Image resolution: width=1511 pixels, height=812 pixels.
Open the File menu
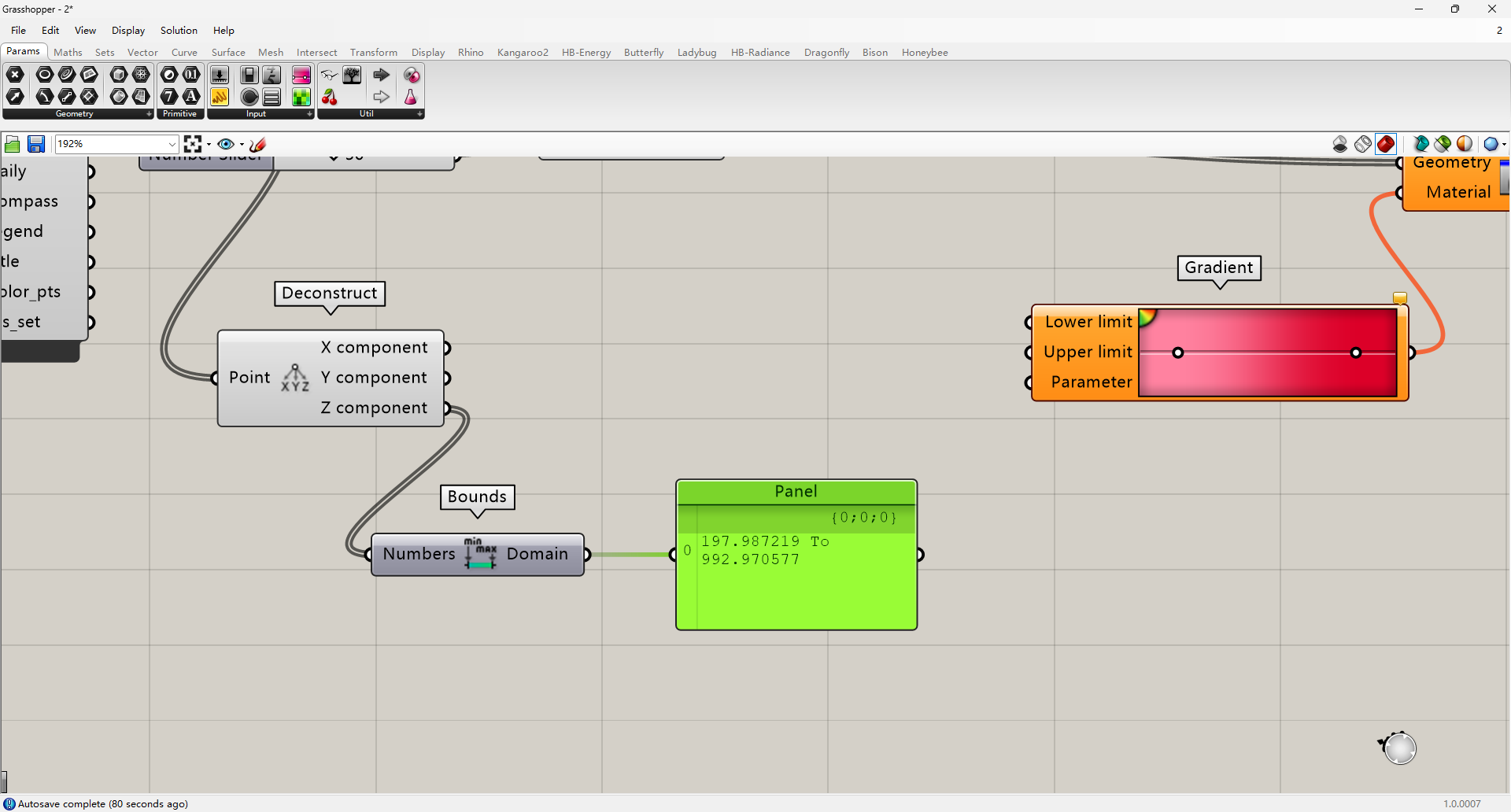(19, 30)
